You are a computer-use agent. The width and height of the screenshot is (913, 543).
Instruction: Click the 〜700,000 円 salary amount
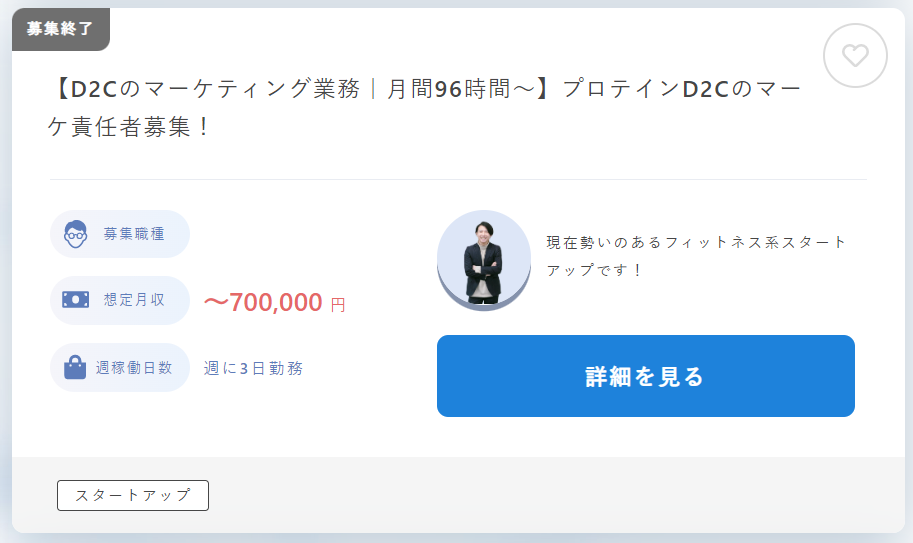pos(275,303)
